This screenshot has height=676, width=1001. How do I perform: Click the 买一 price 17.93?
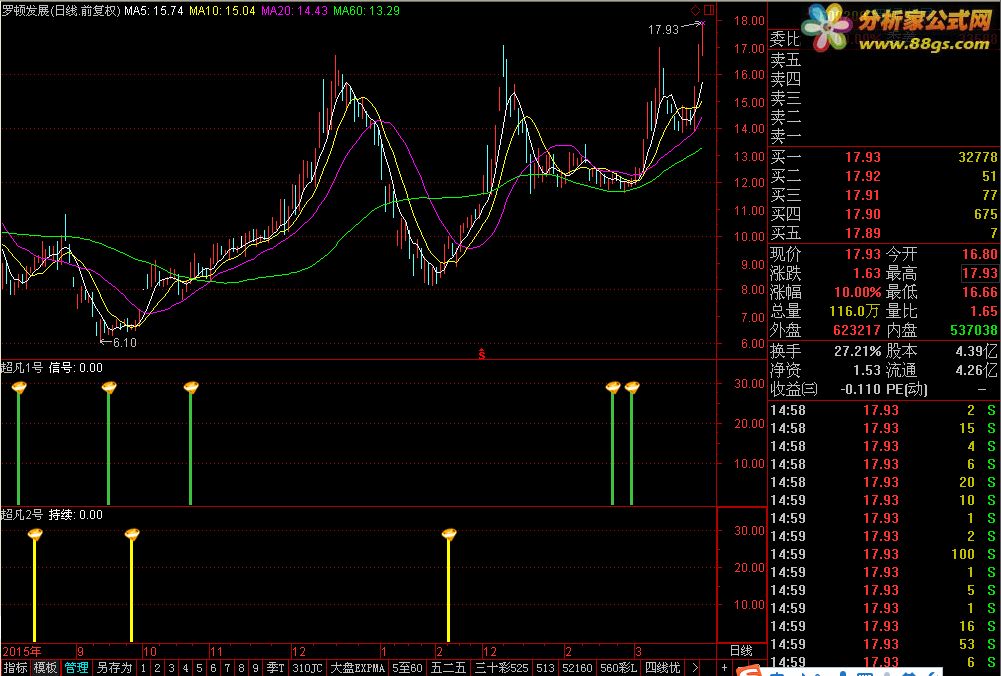click(x=863, y=157)
